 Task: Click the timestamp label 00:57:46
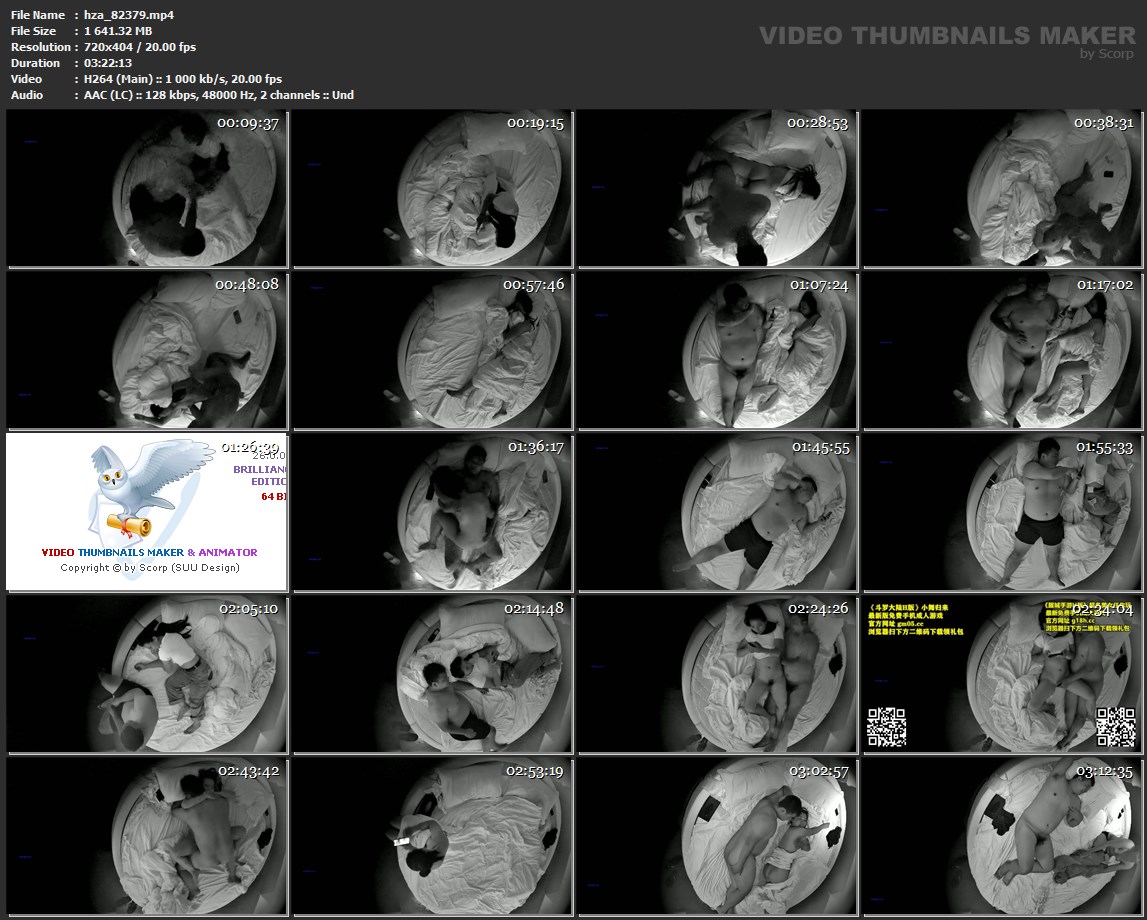[533, 285]
